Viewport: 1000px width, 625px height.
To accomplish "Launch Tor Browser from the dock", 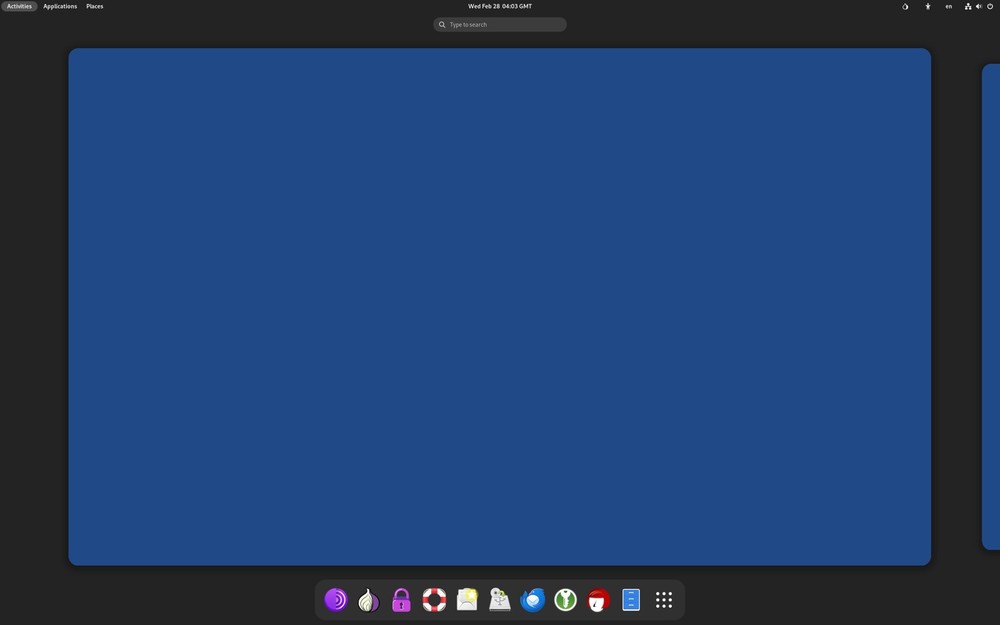I will (x=336, y=599).
